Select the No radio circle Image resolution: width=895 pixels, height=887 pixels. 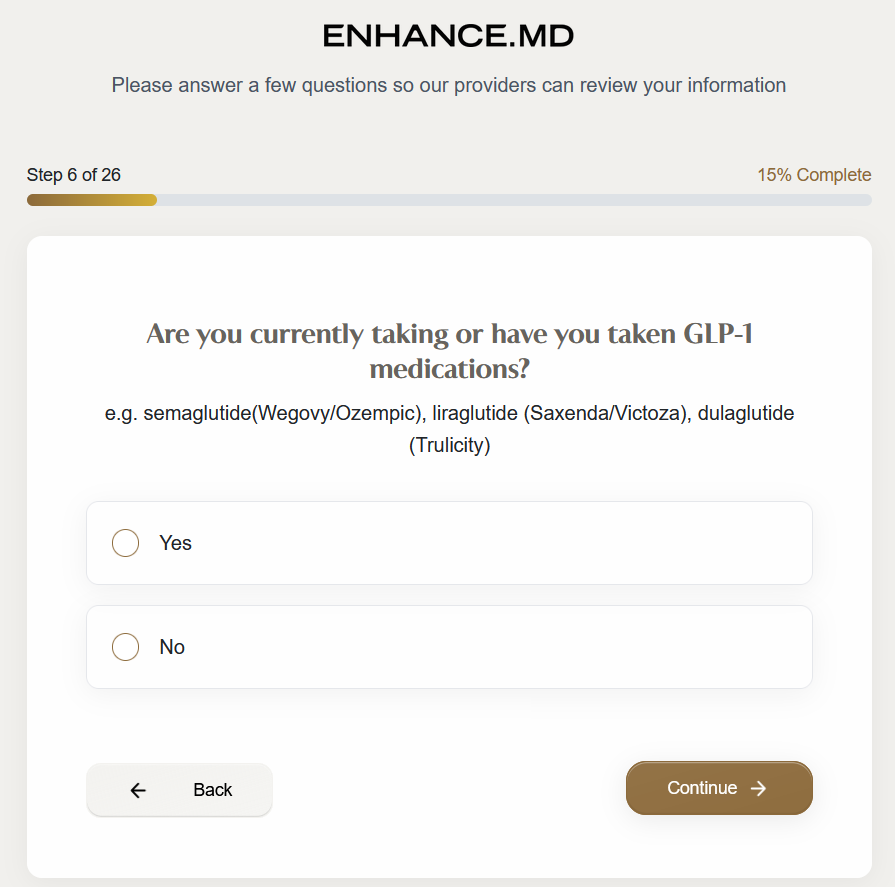coord(125,647)
